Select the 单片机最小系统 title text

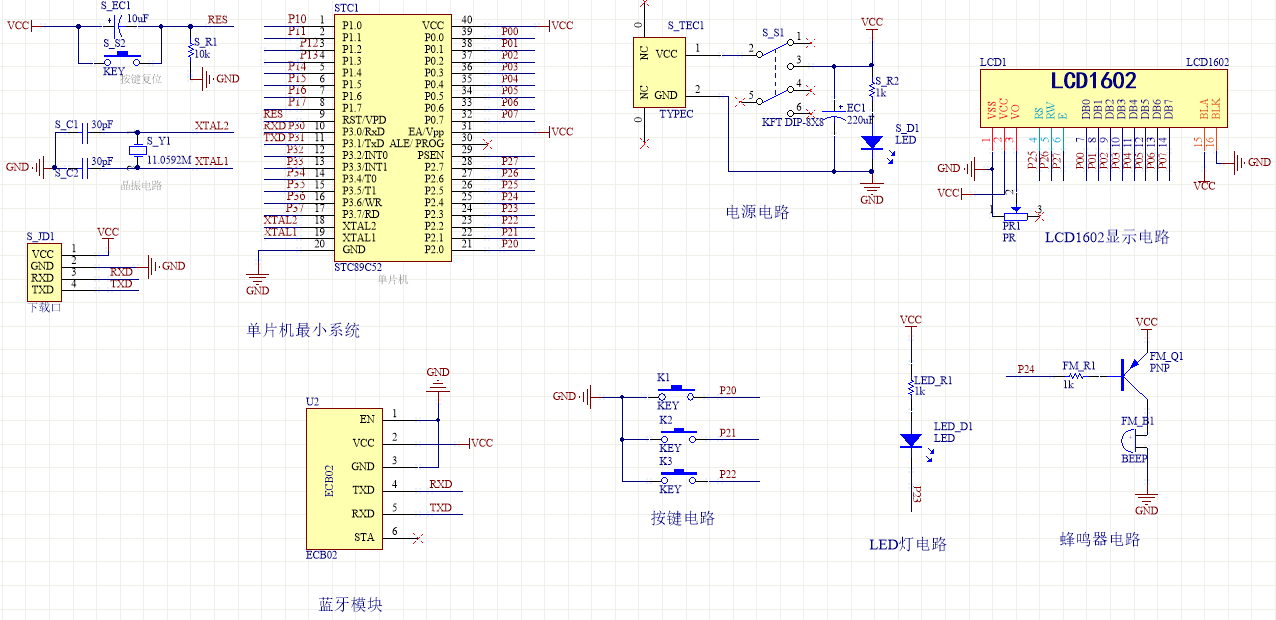303,330
